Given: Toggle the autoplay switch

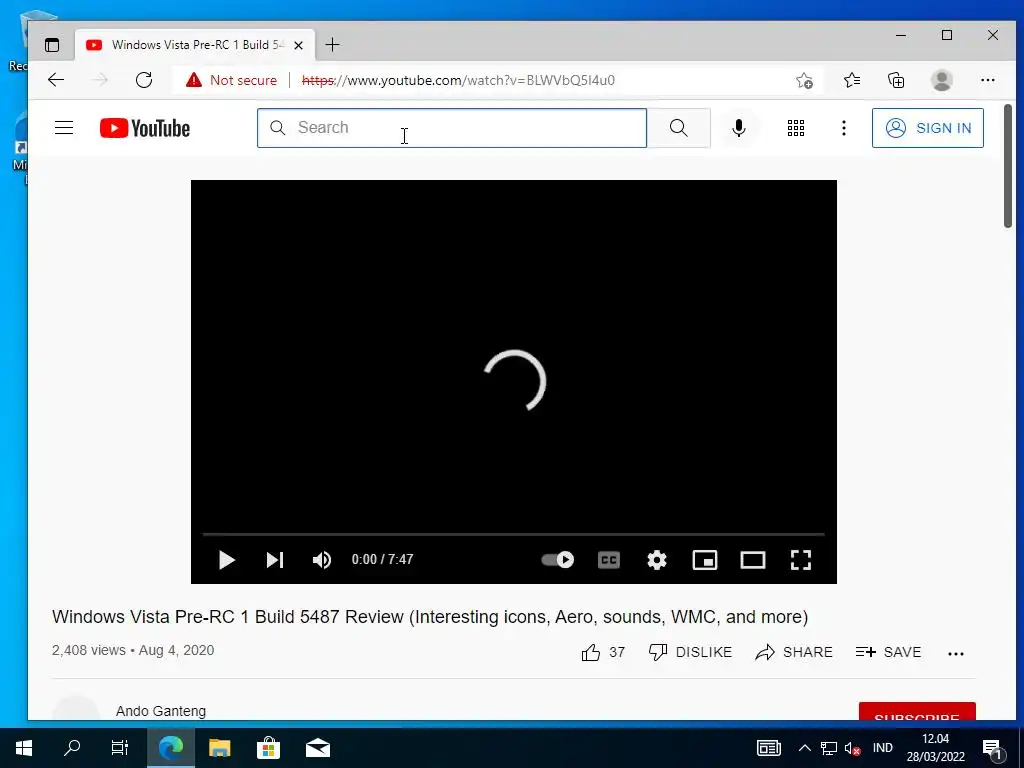Looking at the screenshot, I should point(558,560).
